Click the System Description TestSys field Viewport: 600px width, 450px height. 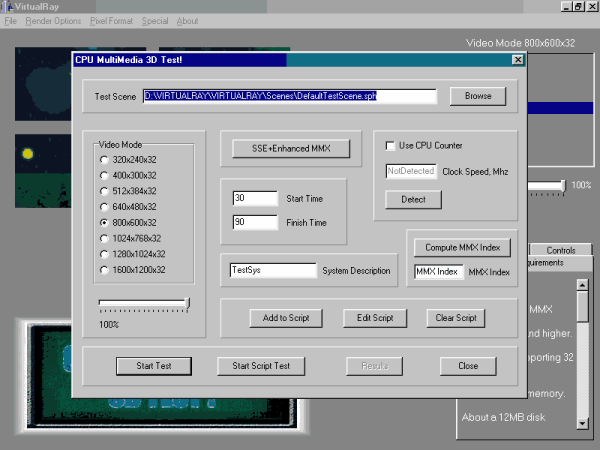point(273,270)
